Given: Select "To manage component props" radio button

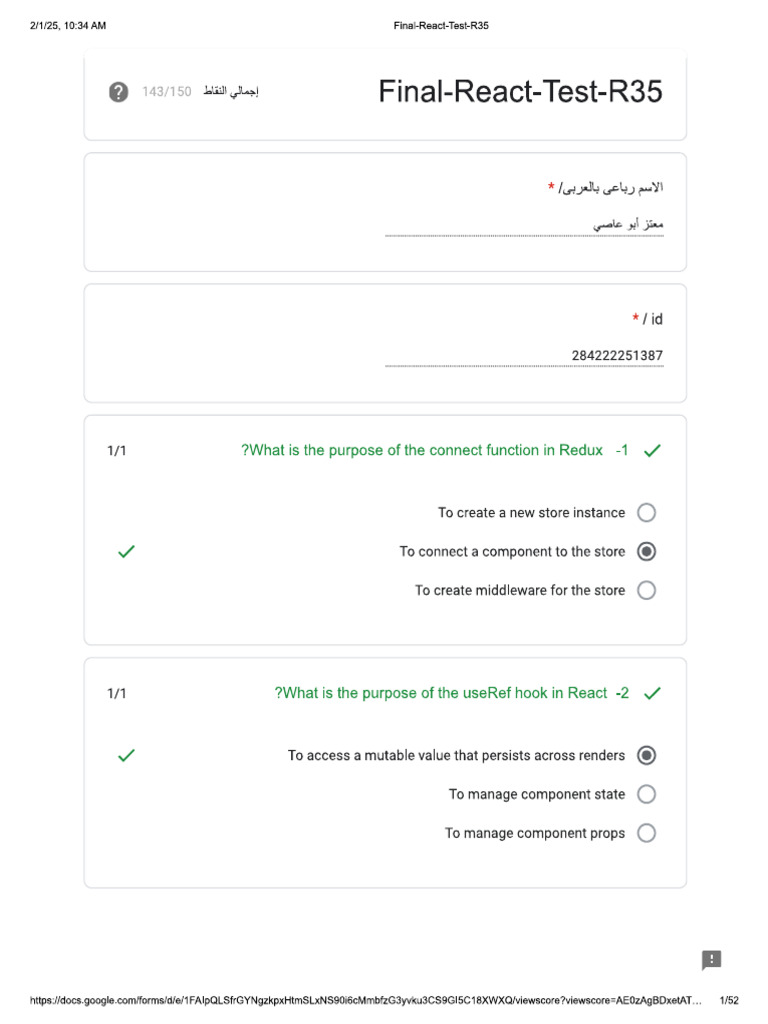Looking at the screenshot, I should (646, 834).
